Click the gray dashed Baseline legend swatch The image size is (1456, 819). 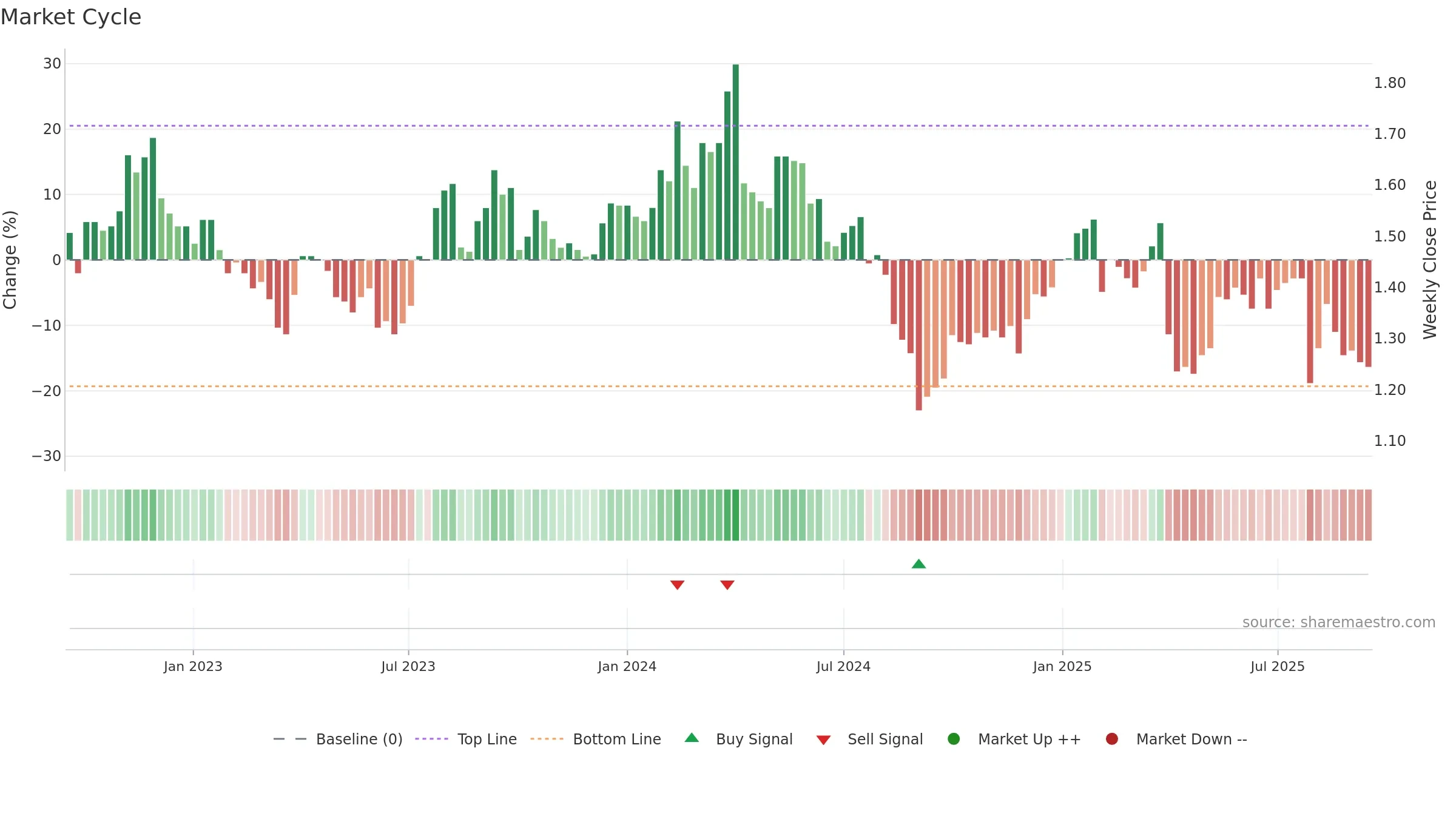click(x=289, y=739)
